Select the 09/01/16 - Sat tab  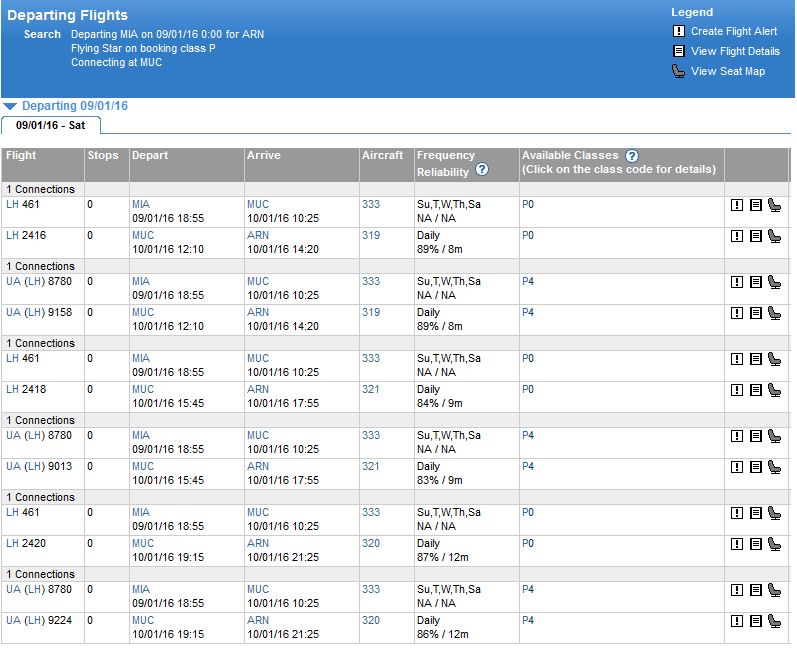pyautogui.click(x=50, y=126)
